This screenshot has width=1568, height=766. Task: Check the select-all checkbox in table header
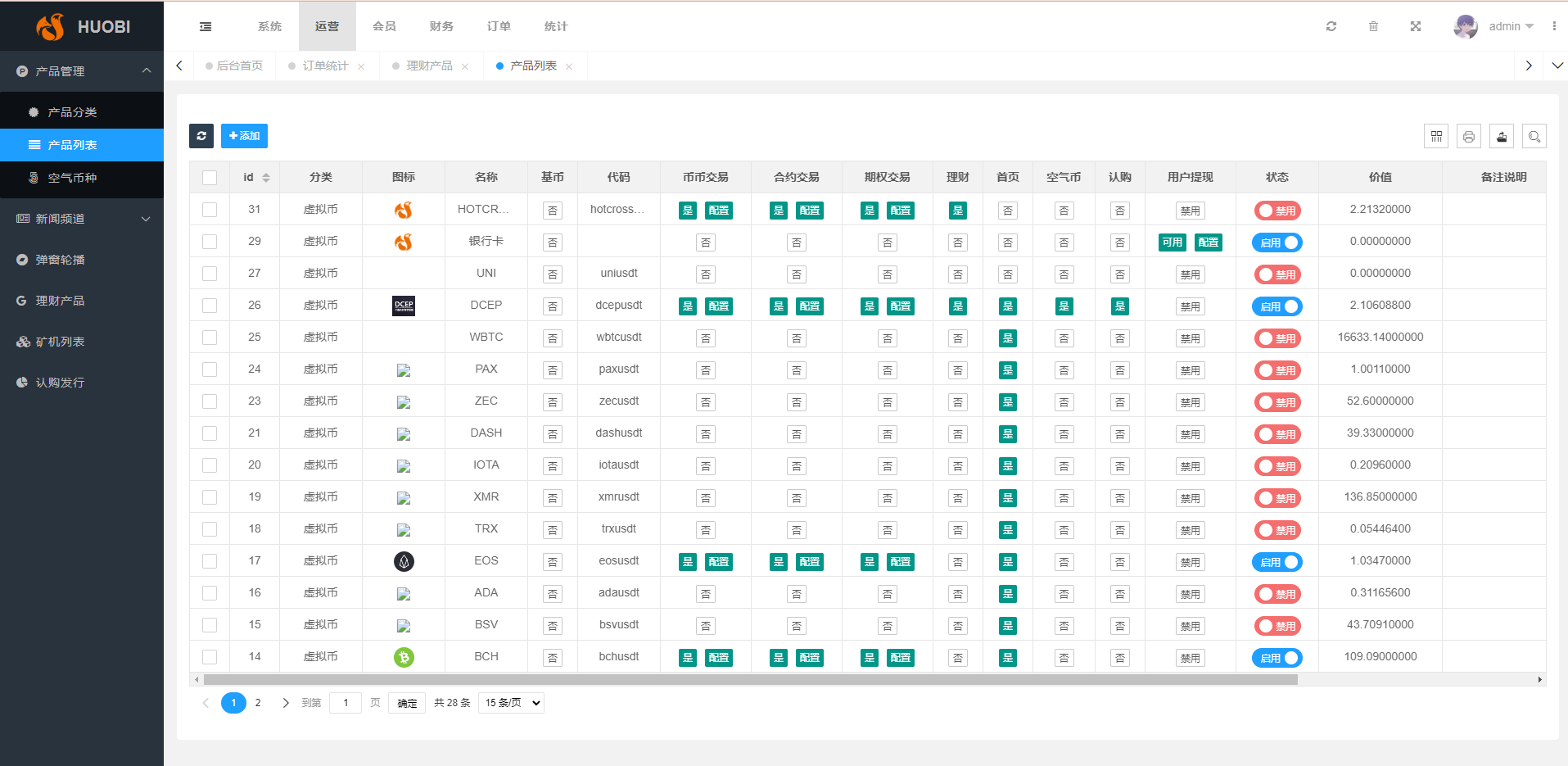coord(210,178)
